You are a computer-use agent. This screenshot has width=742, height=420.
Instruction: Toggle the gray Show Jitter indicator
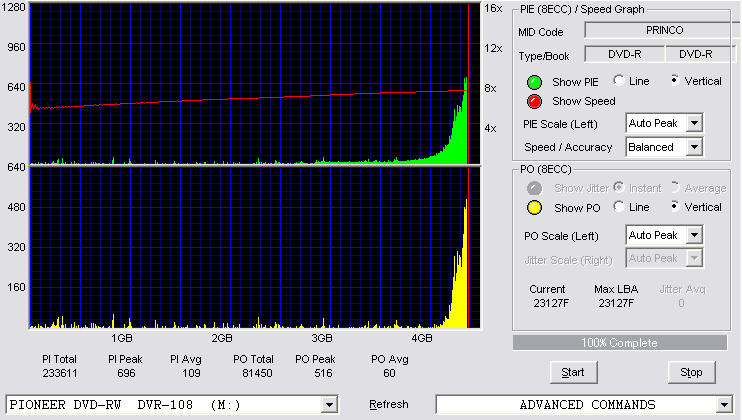[534, 188]
